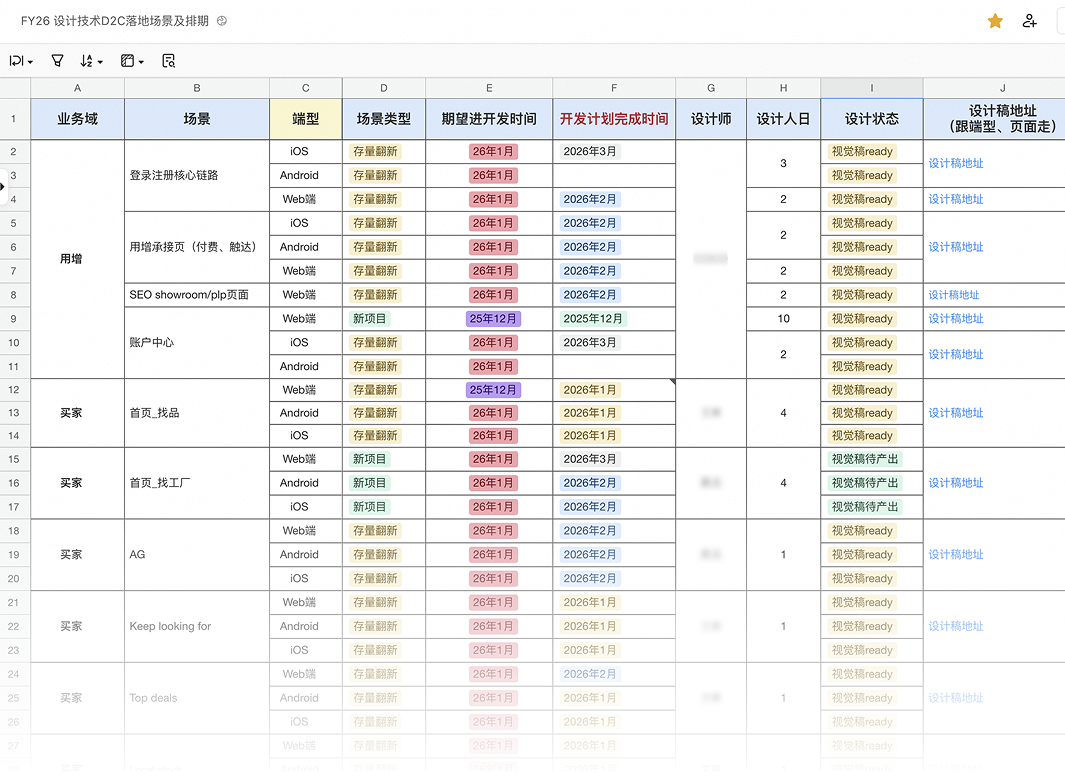The image size is (1065, 780).
Task: Select row number 9
Action: pos(14,319)
